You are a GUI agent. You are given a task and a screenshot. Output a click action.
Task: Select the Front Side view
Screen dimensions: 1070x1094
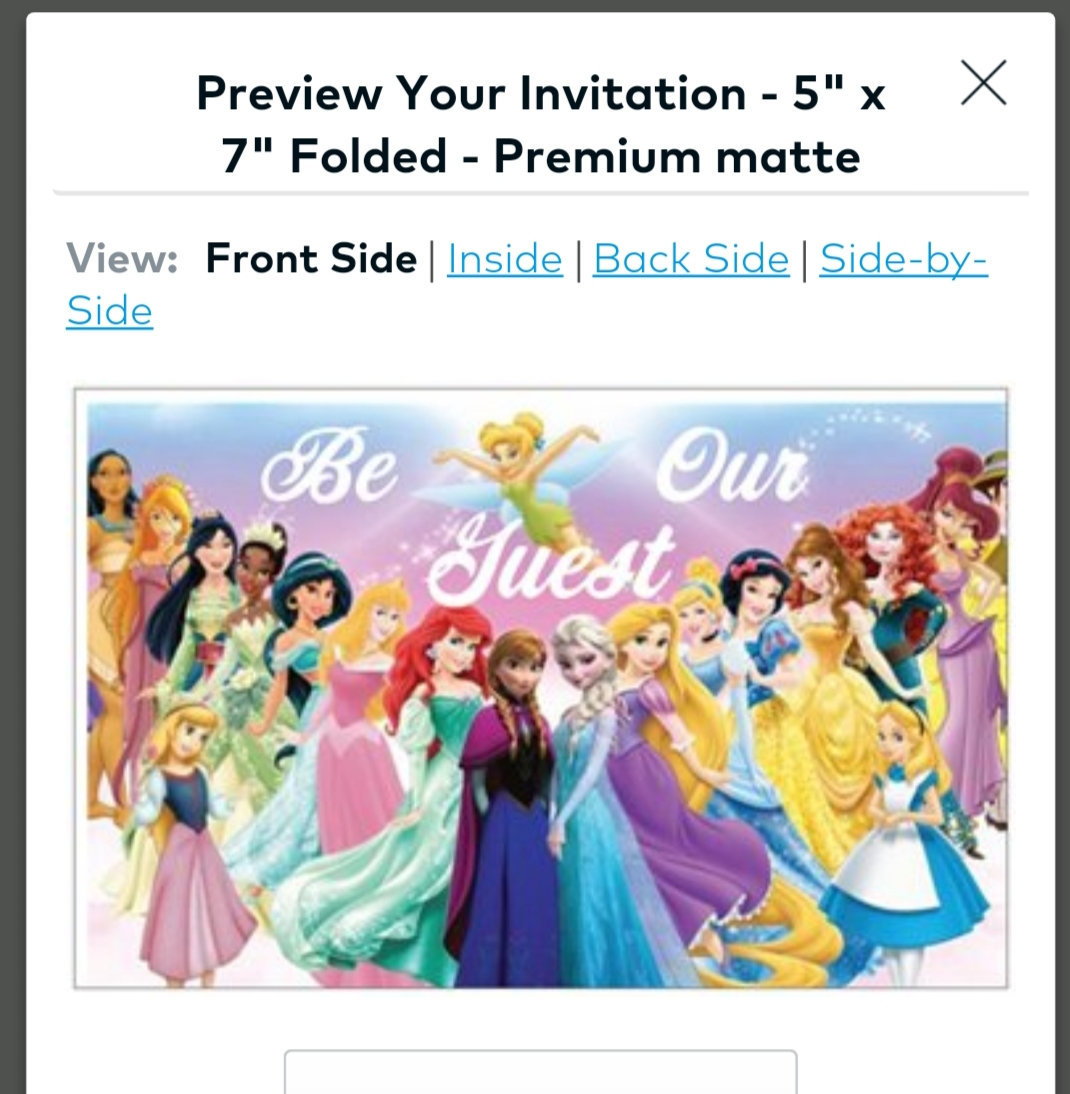coord(311,259)
